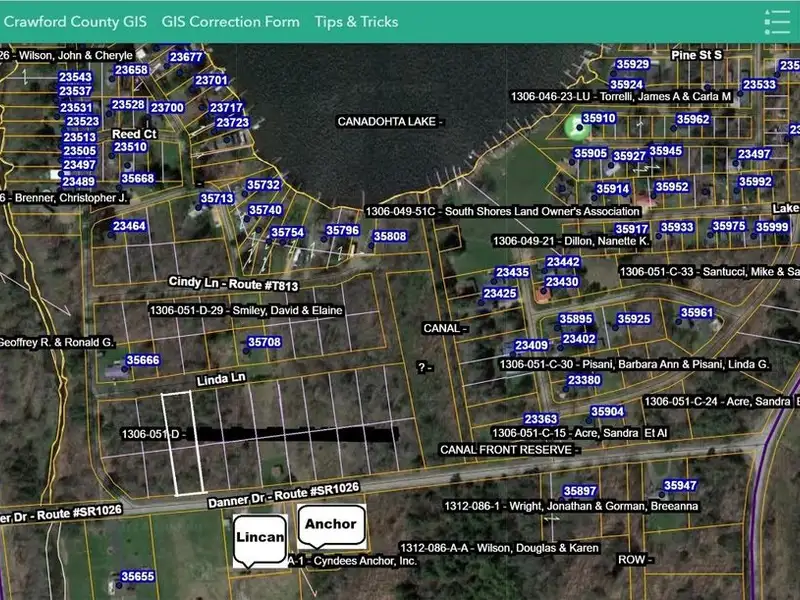This screenshot has height=600, width=800.
Task: Select address point dot for 35708
Action: [247, 351]
